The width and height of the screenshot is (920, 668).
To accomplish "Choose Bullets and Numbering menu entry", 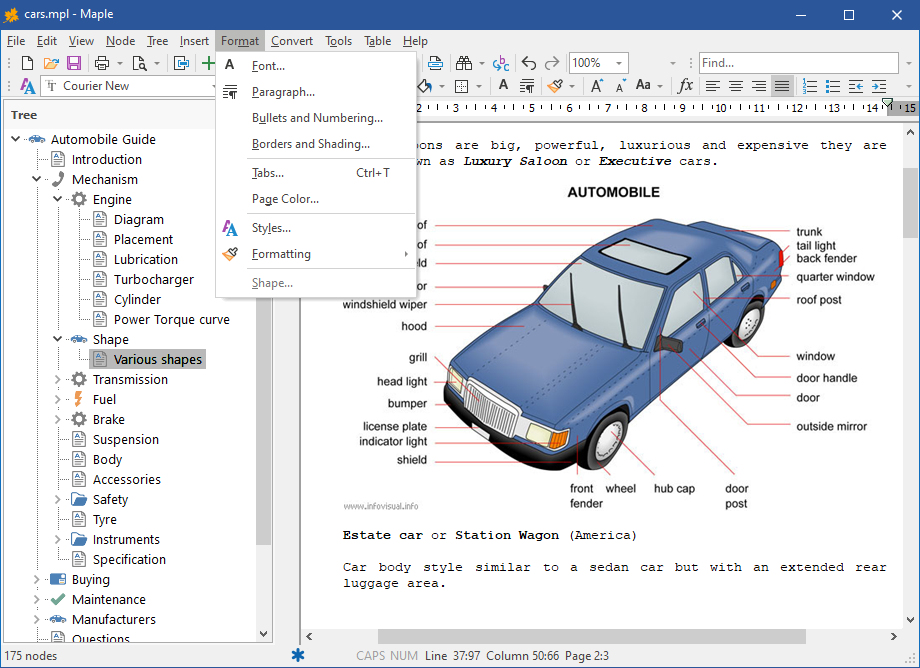I will click(317, 118).
